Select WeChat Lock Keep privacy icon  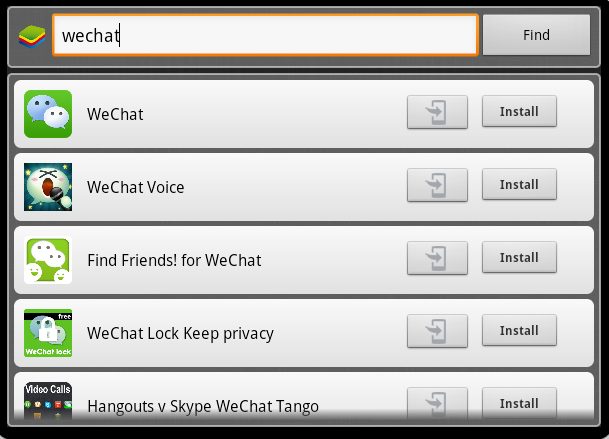(48, 333)
